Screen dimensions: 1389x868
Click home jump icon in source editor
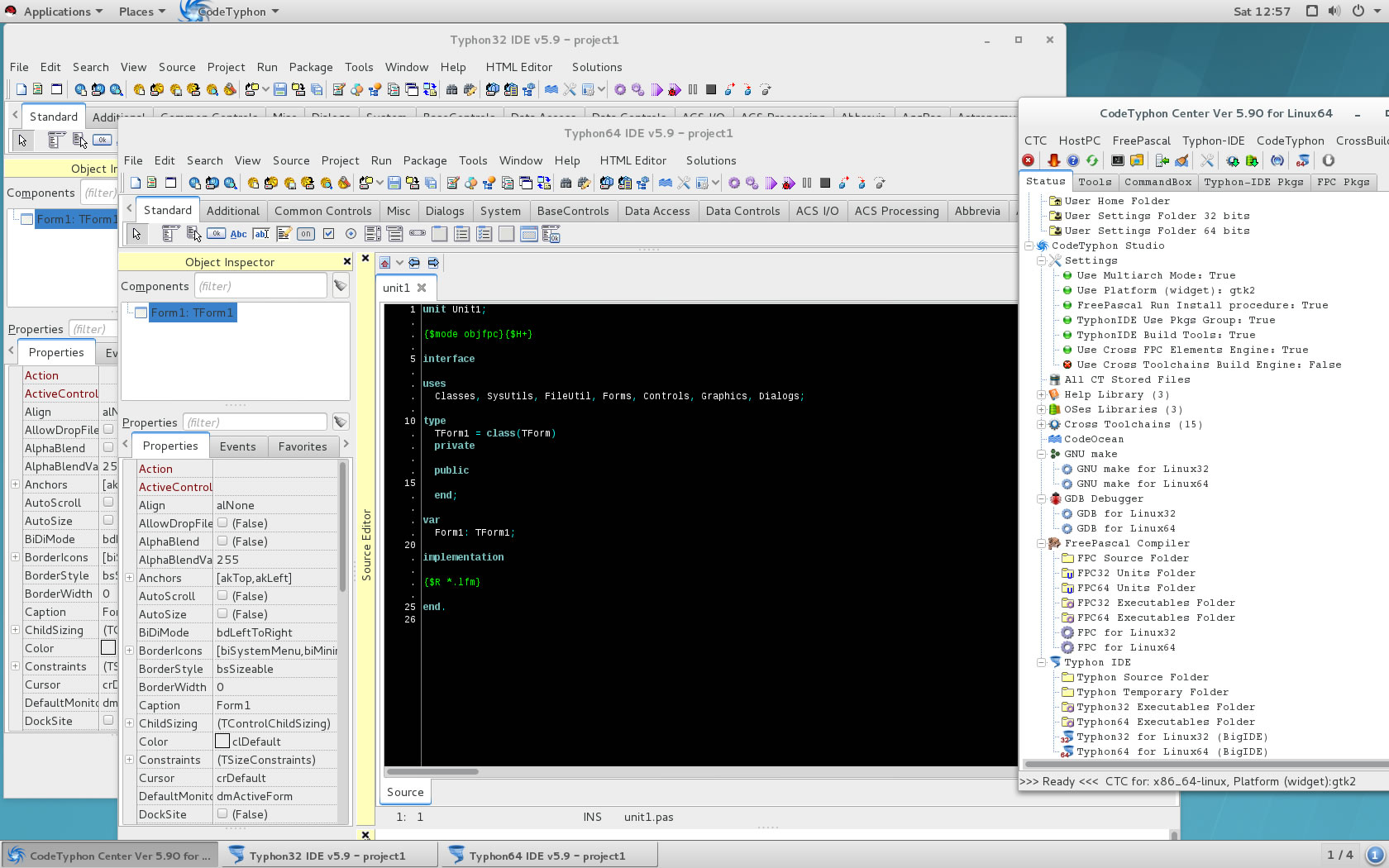coord(384,263)
